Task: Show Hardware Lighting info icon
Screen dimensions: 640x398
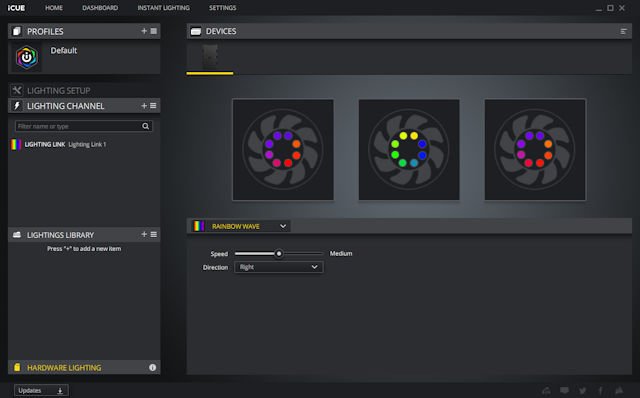Action: (x=152, y=367)
